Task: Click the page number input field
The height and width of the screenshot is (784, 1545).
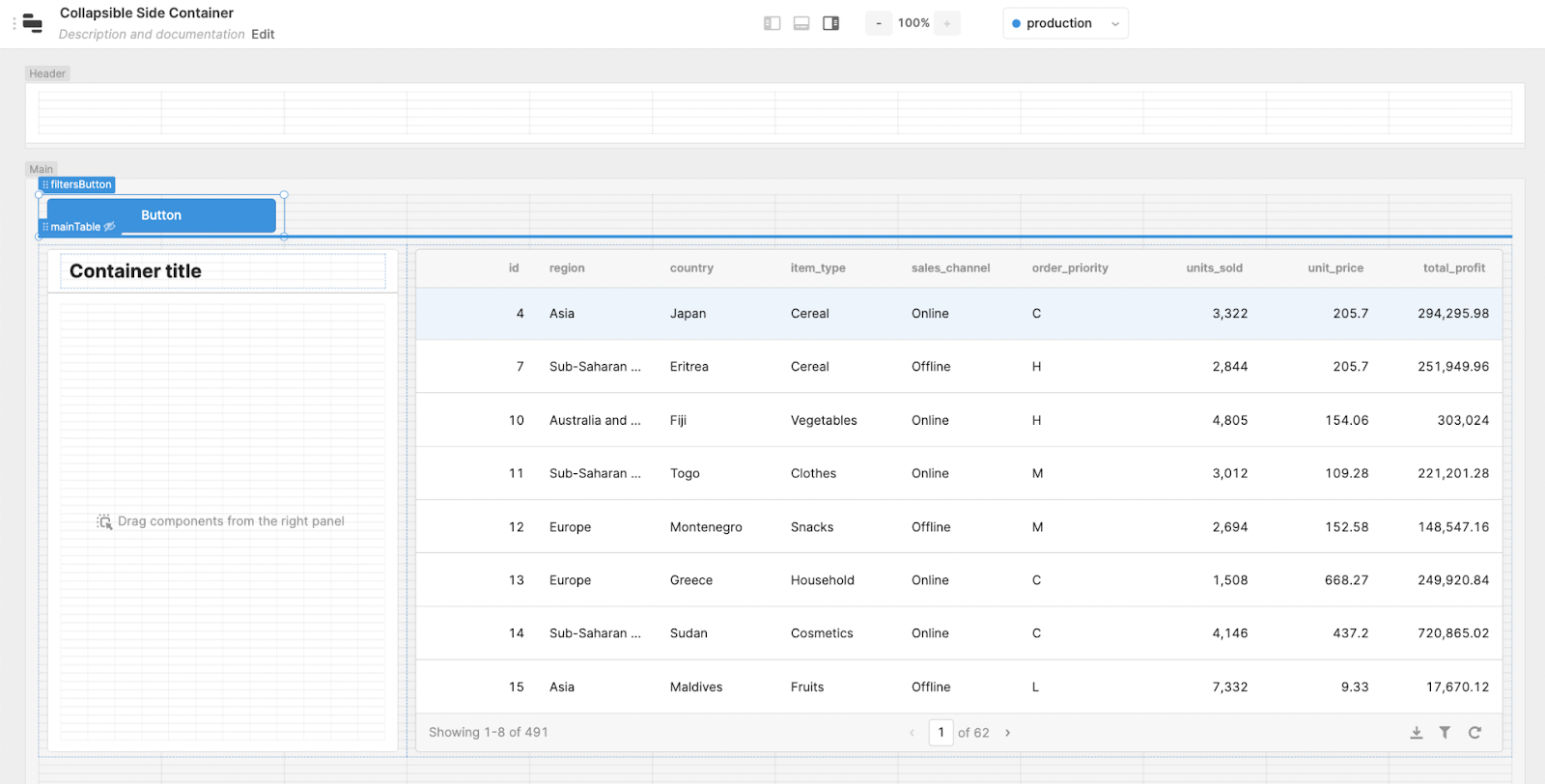Action: click(x=941, y=733)
